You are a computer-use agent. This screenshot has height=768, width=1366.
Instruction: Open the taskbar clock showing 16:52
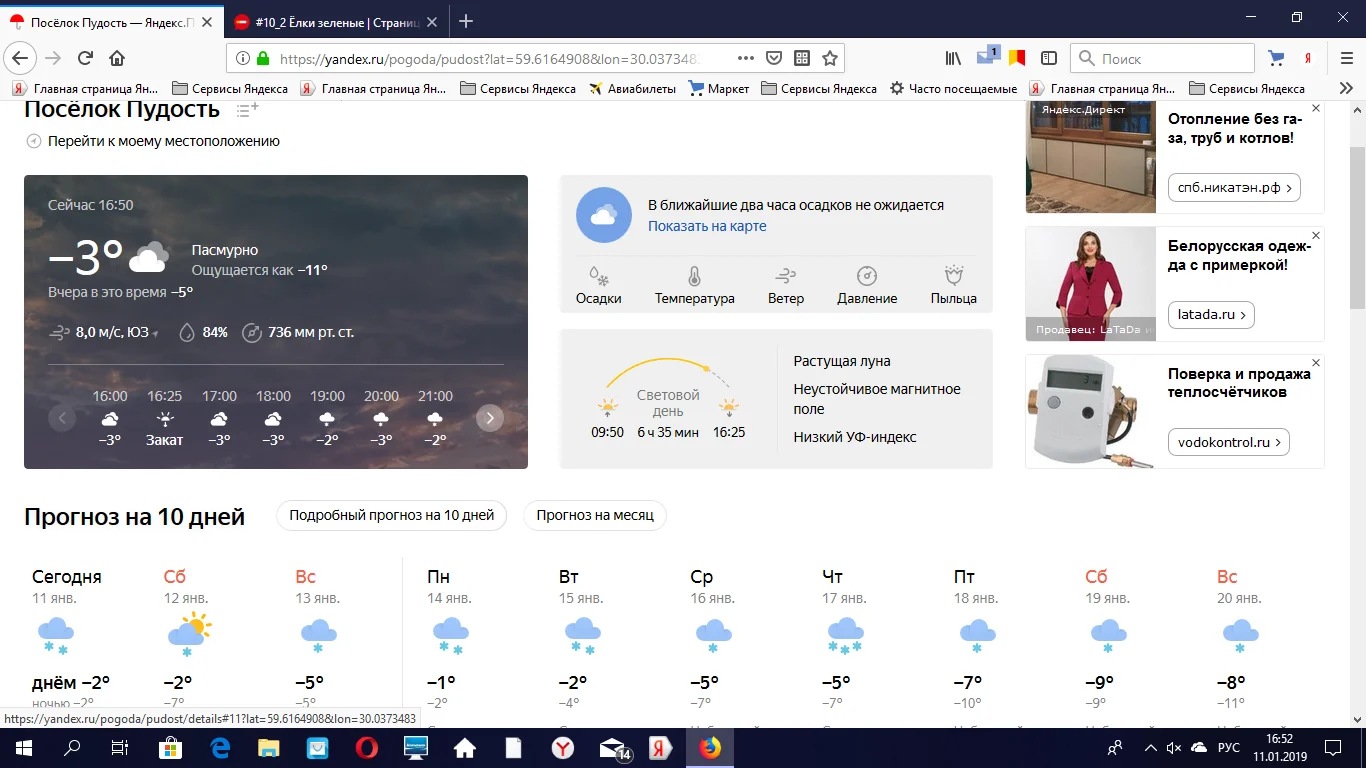(x=1279, y=747)
